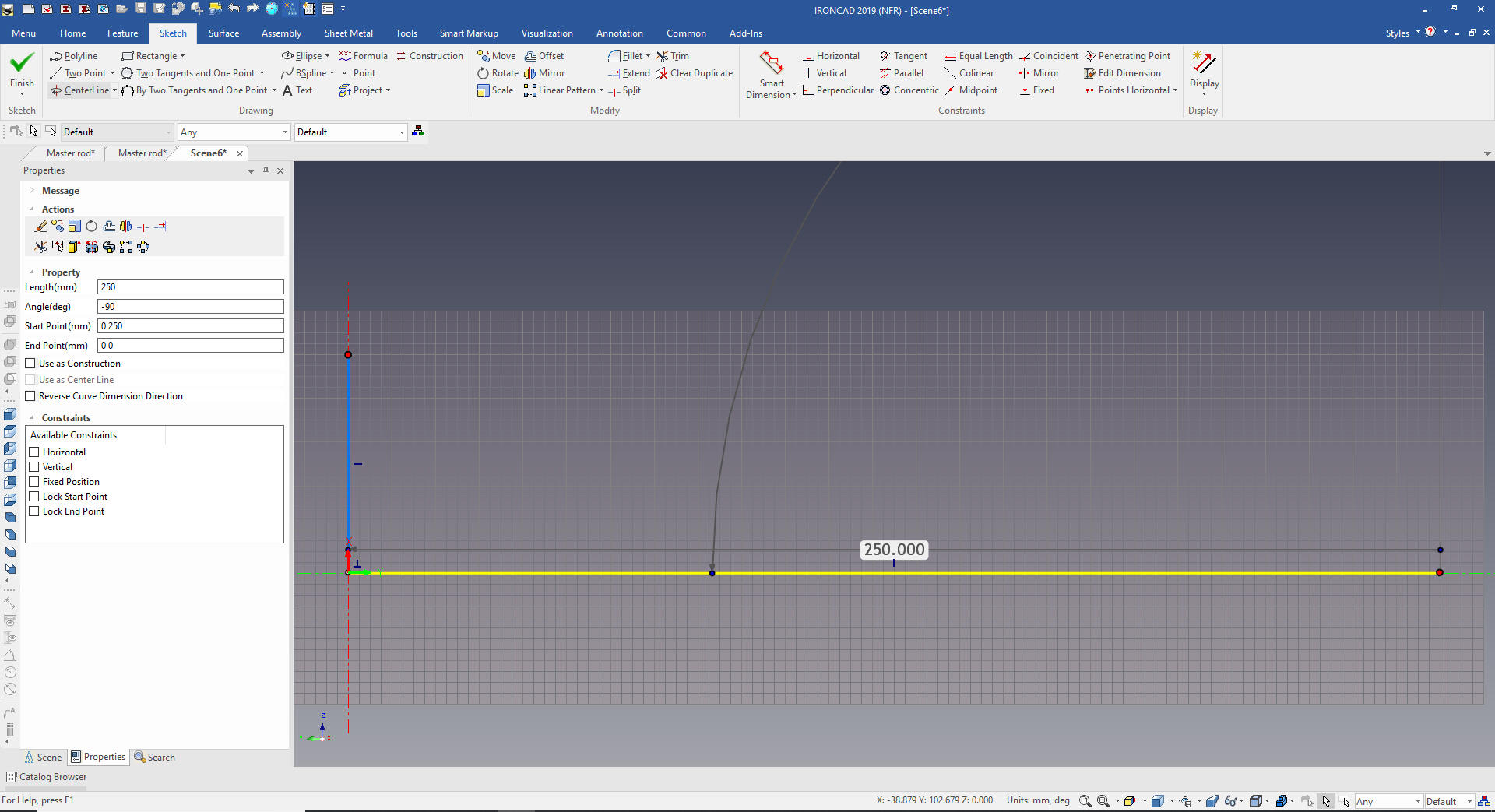
Task: Apply the Trim tool
Action: (673, 56)
